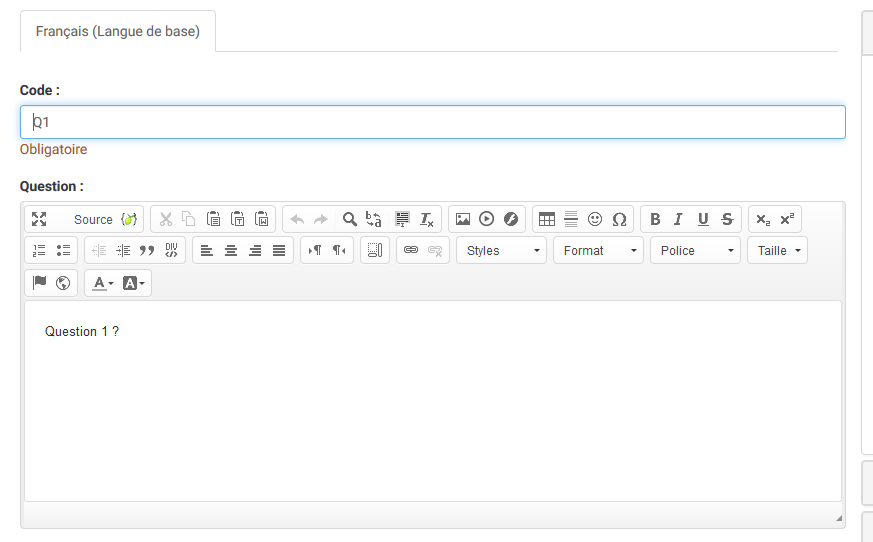The width and height of the screenshot is (873, 542).
Task: Toggle bold formatting
Action: click(655, 219)
